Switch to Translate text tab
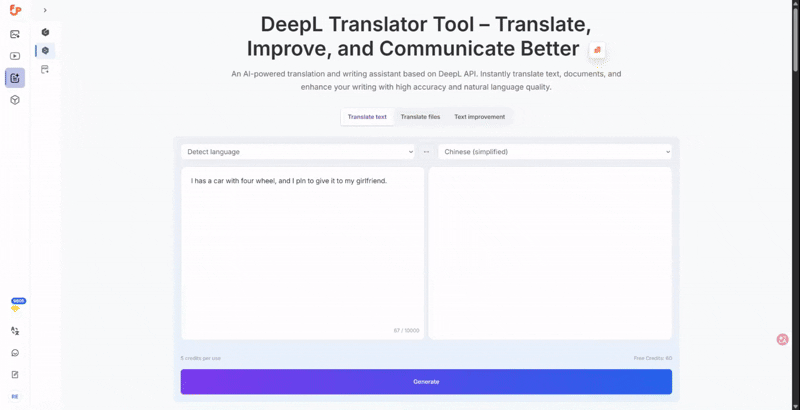800x410 pixels. point(367,117)
